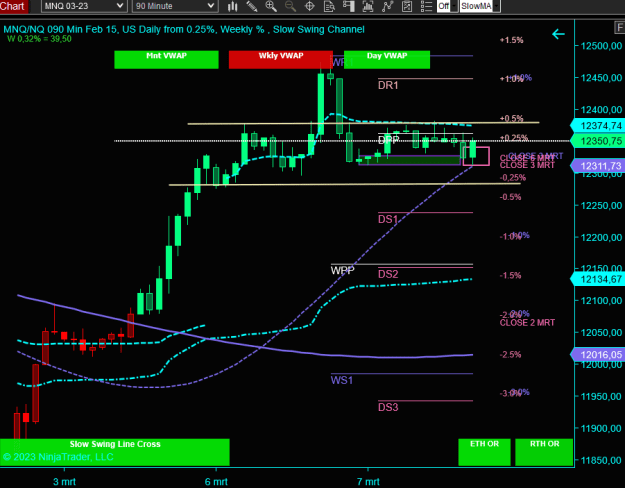The height and width of the screenshot is (488, 625).
Task: Click the DS2 pivot label
Action: click(x=388, y=274)
